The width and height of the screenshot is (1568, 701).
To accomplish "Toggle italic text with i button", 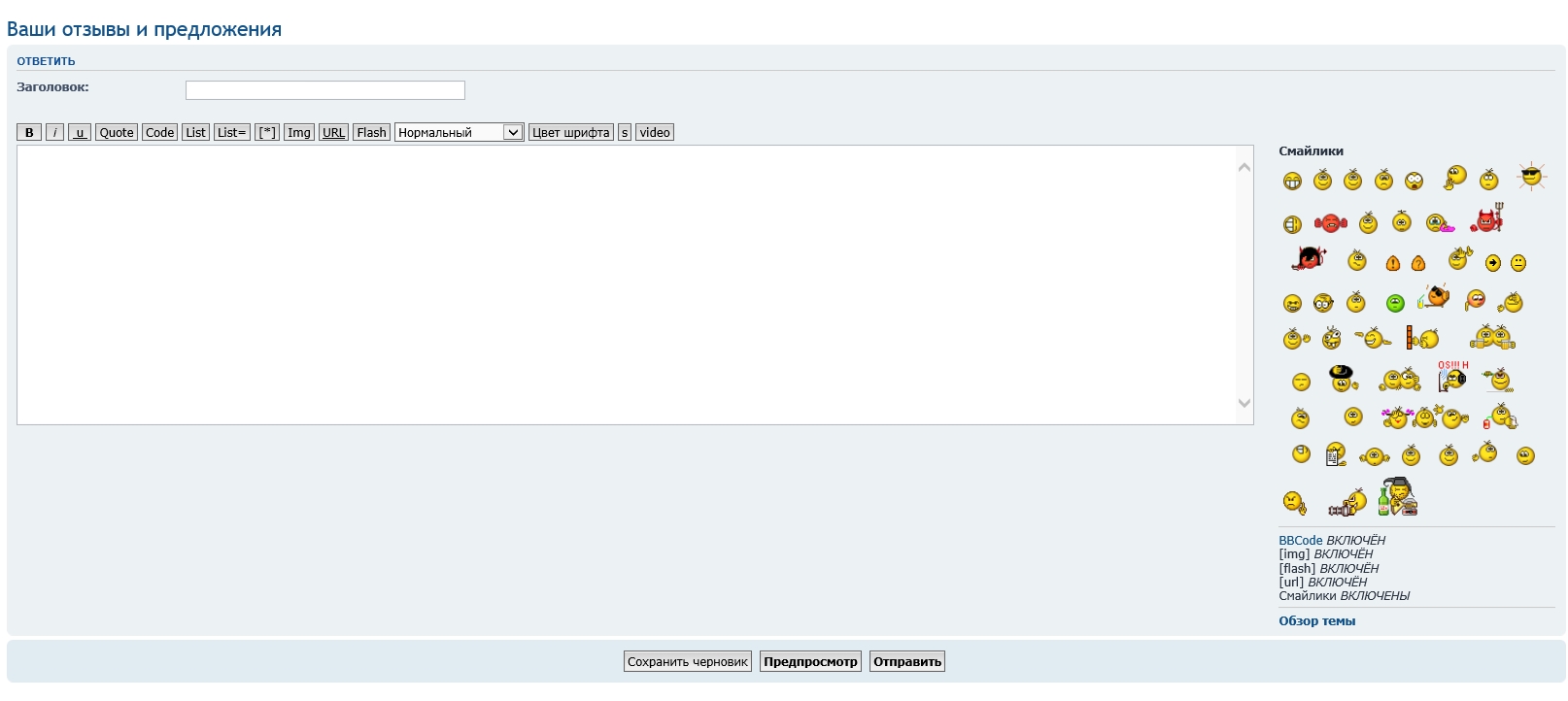I will coord(55,133).
